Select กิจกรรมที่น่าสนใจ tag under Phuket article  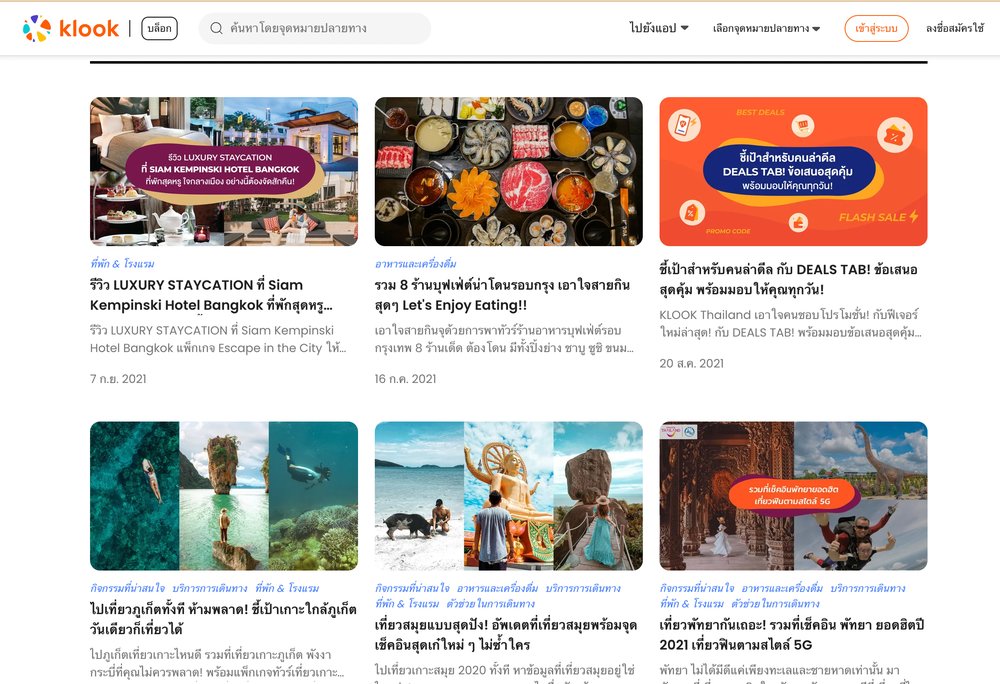click(x=128, y=588)
